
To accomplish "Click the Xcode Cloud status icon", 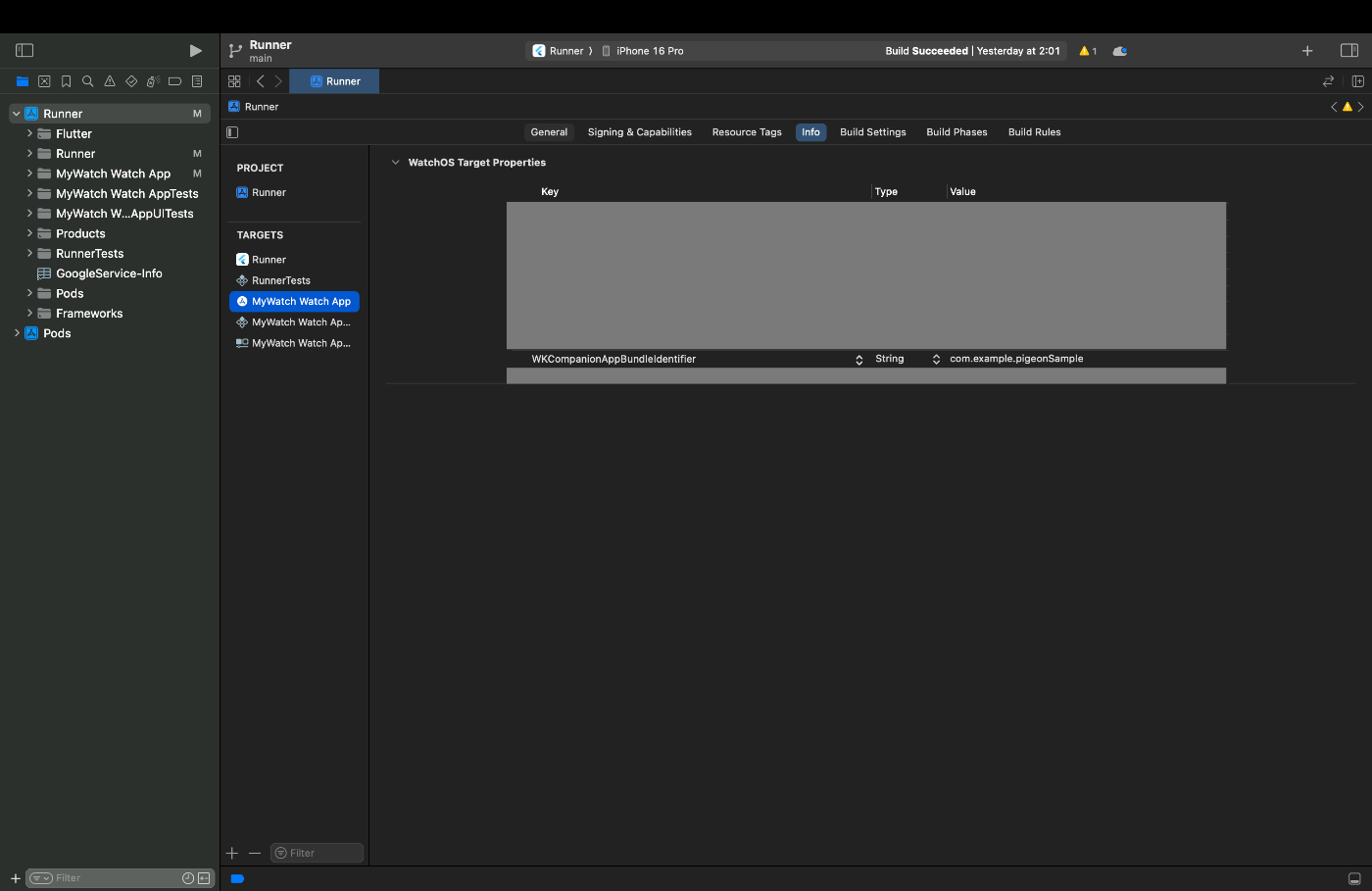I will [1120, 51].
